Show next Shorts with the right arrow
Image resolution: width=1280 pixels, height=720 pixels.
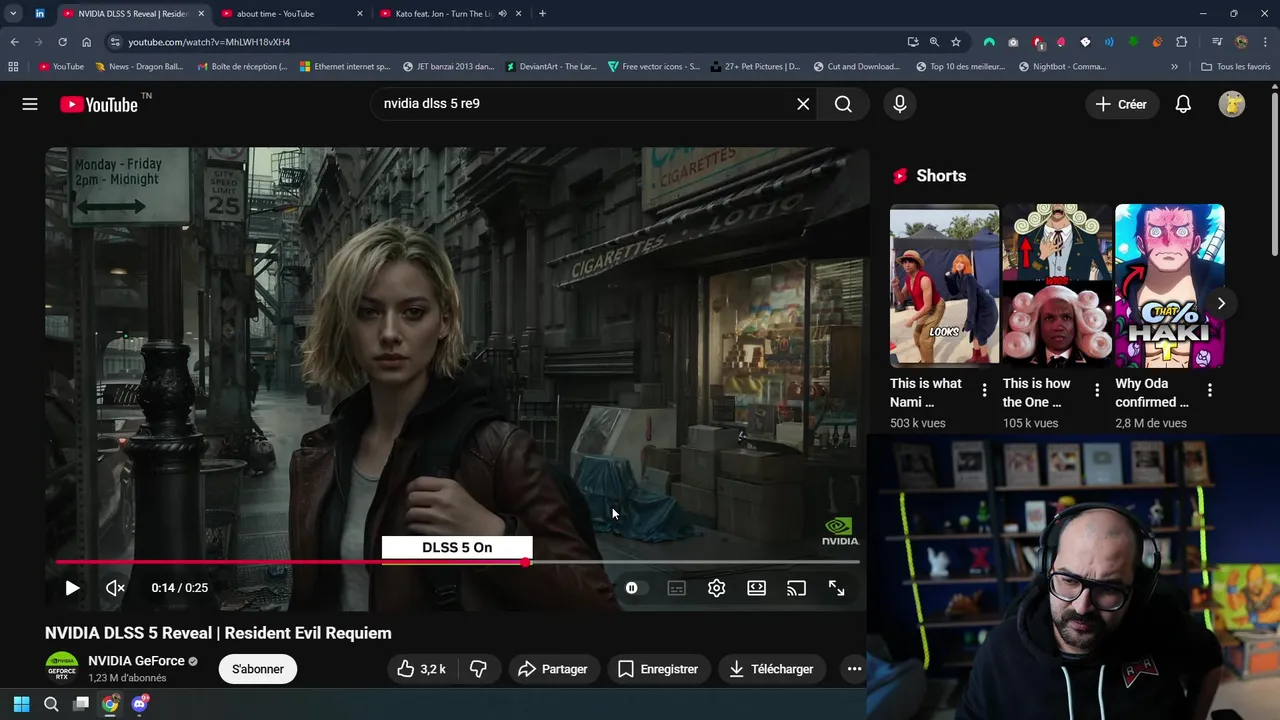point(1221,303)
